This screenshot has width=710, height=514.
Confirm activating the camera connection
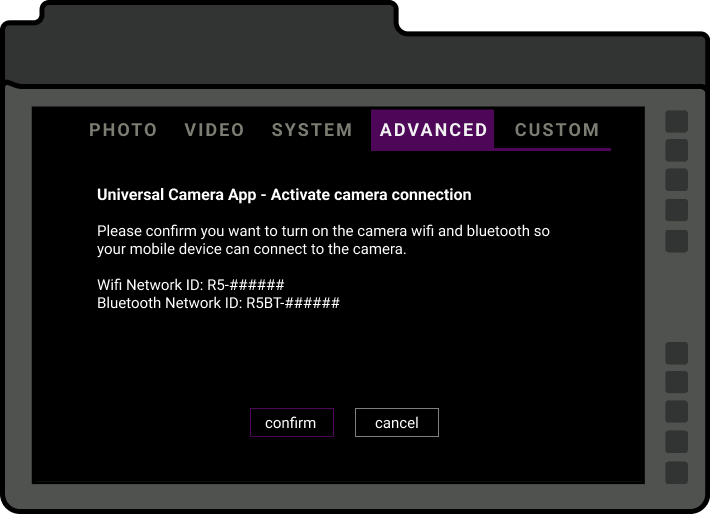point(291,423)
